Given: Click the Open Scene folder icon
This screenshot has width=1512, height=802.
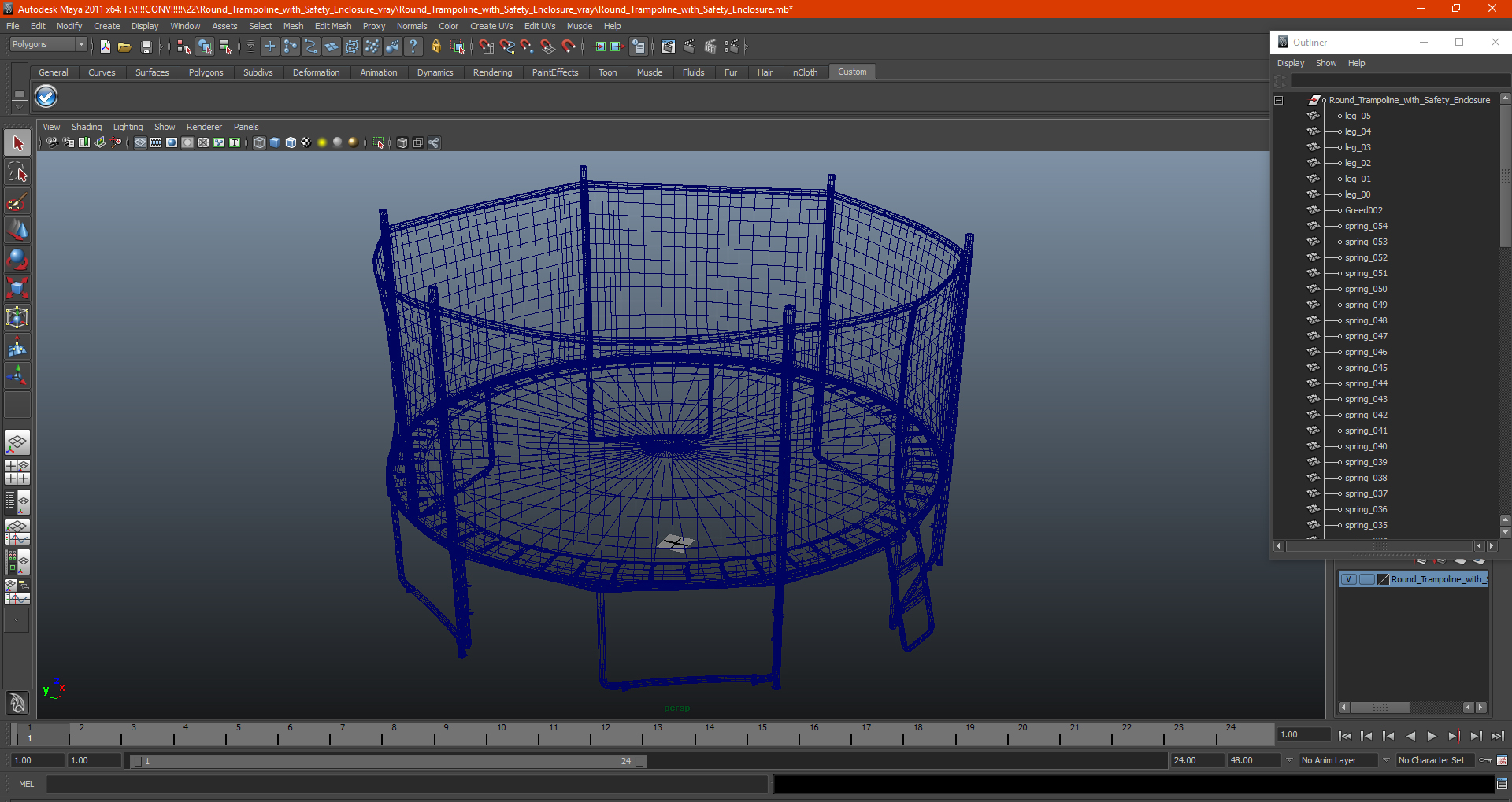Looking at the screenshot, I should (124, 46).
